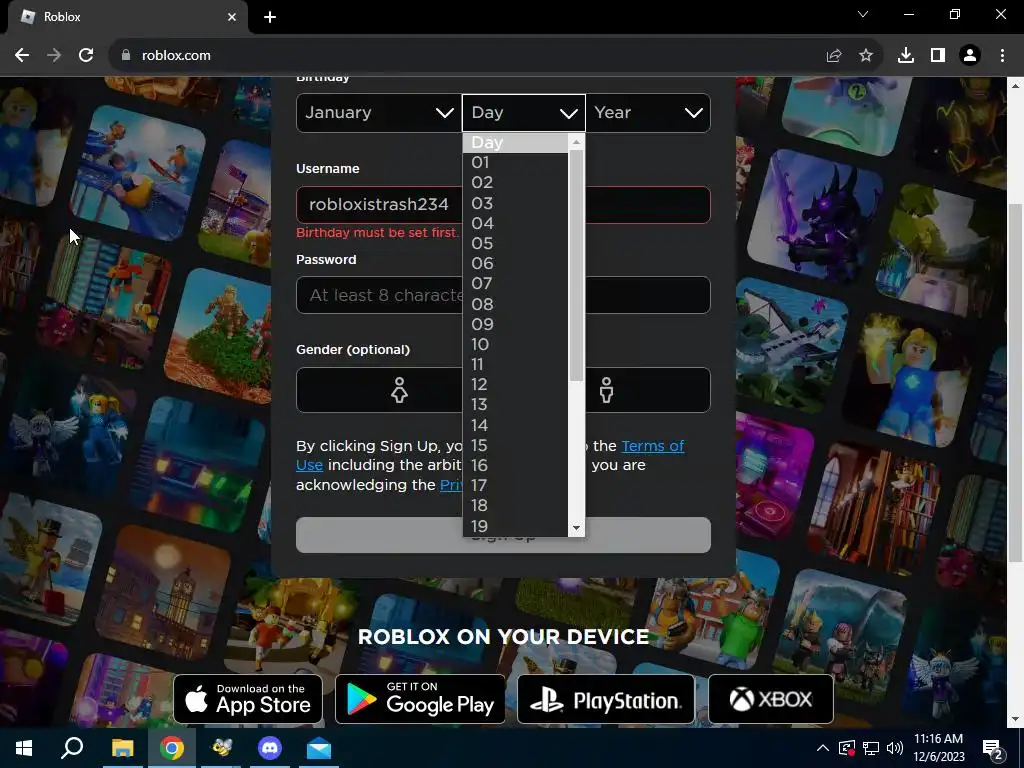The image size is (1024, 768).
Task: Open the Chrome profile avatar
Action: click(x=970, y=56)
